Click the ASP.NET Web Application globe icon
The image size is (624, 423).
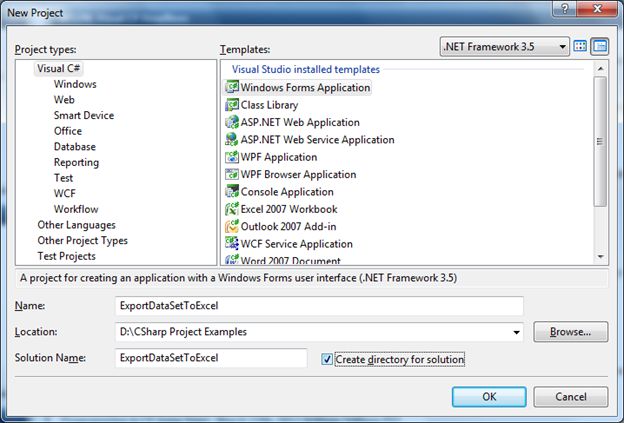(x=232, y=122)
